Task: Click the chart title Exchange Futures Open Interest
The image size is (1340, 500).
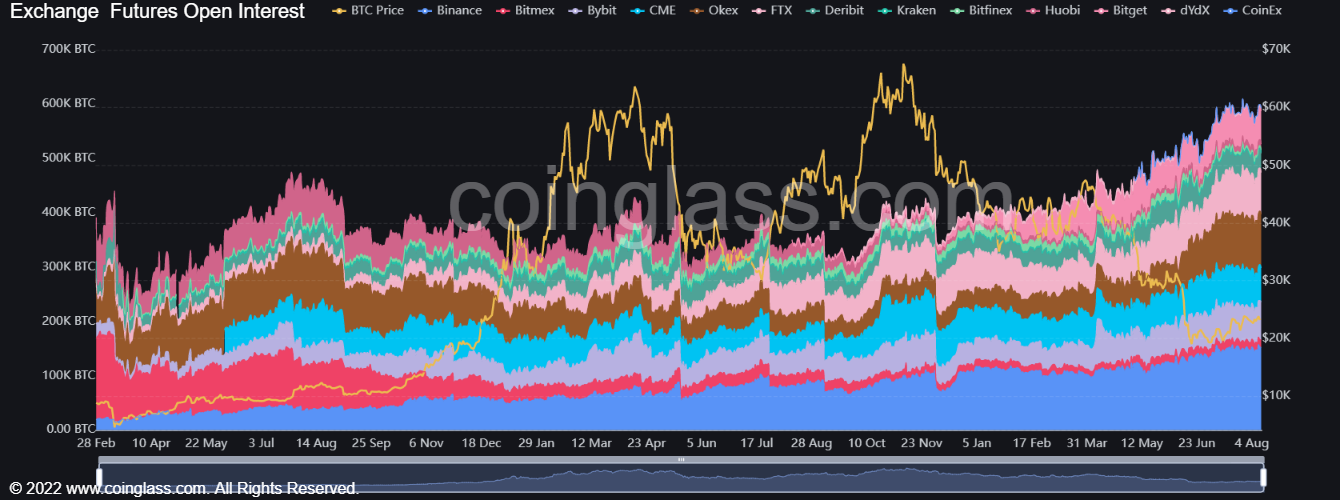Action: [x=158, y=12]
